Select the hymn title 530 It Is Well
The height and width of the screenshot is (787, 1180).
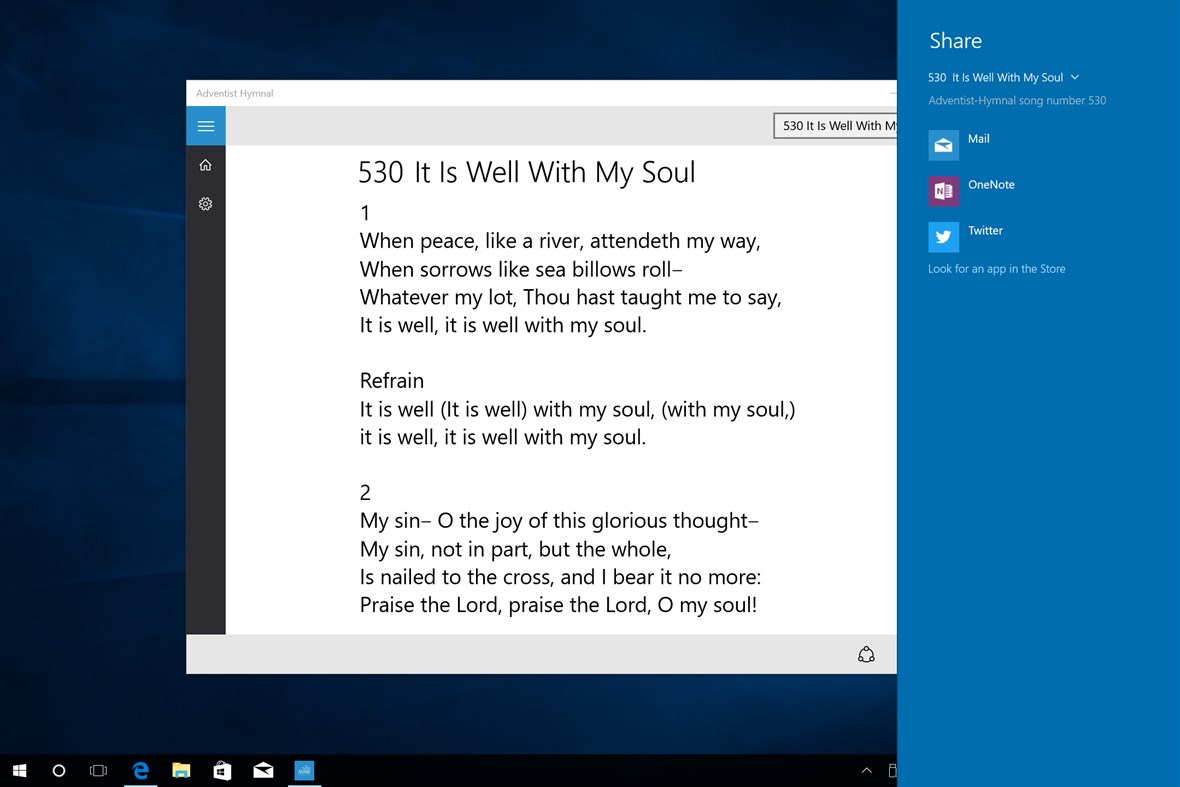point(995,77)
